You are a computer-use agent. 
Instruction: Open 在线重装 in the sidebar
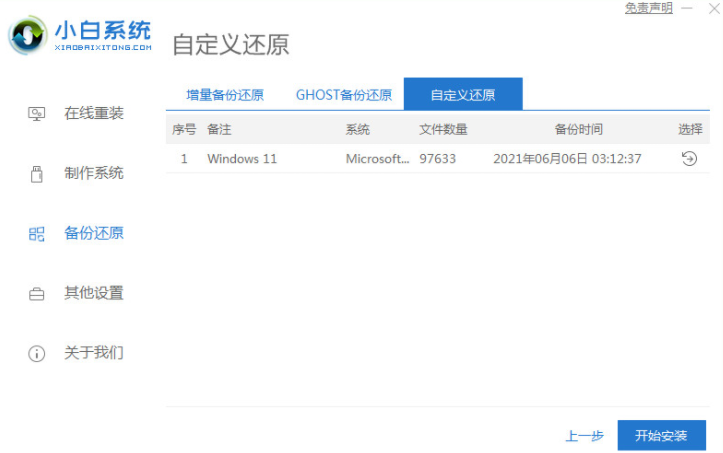(94, 113)
